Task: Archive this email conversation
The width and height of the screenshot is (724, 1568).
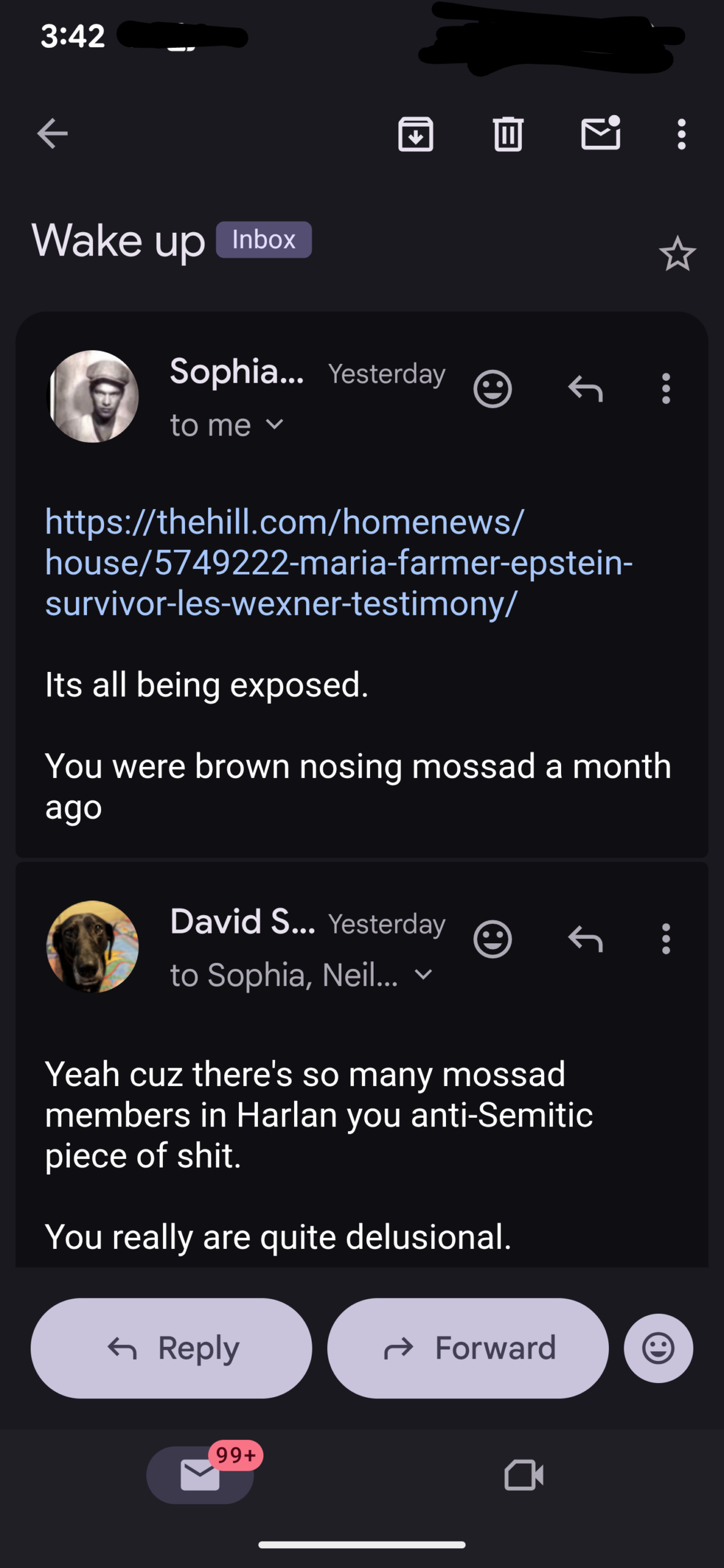Action: pyautogui.click(x=415, y=134)
